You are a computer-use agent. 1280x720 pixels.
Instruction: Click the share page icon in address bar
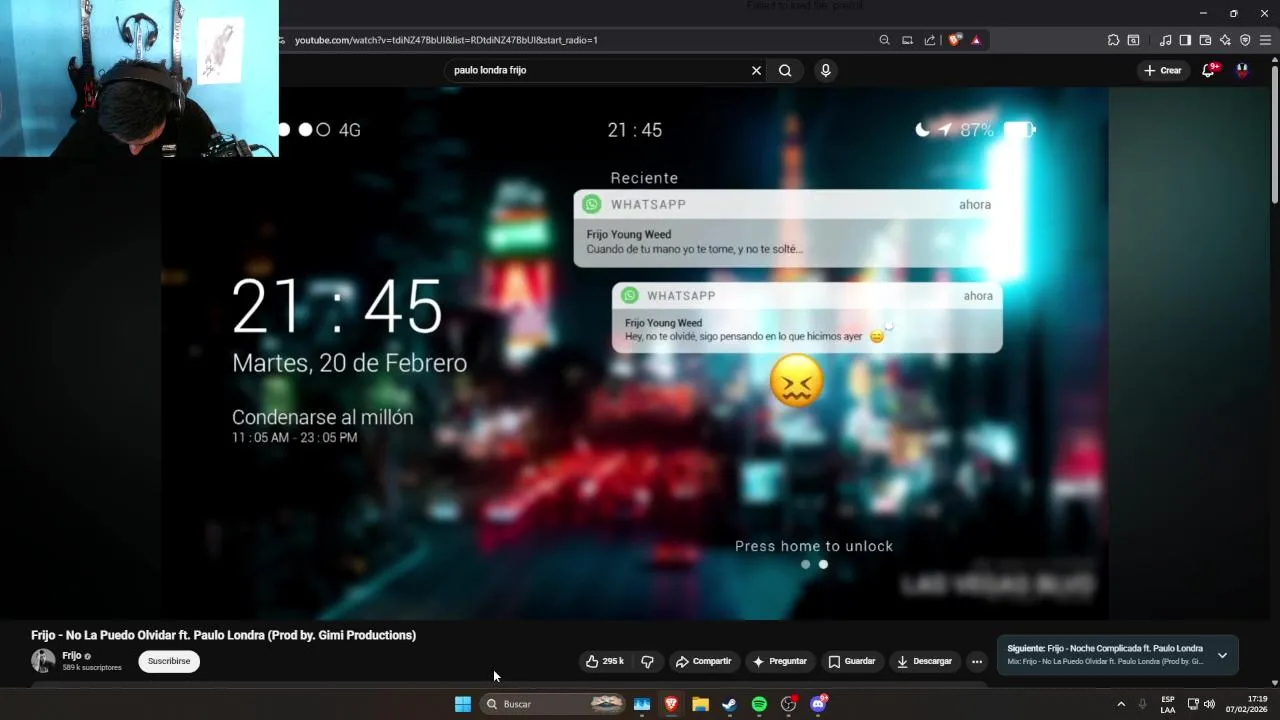pos(930,40)
